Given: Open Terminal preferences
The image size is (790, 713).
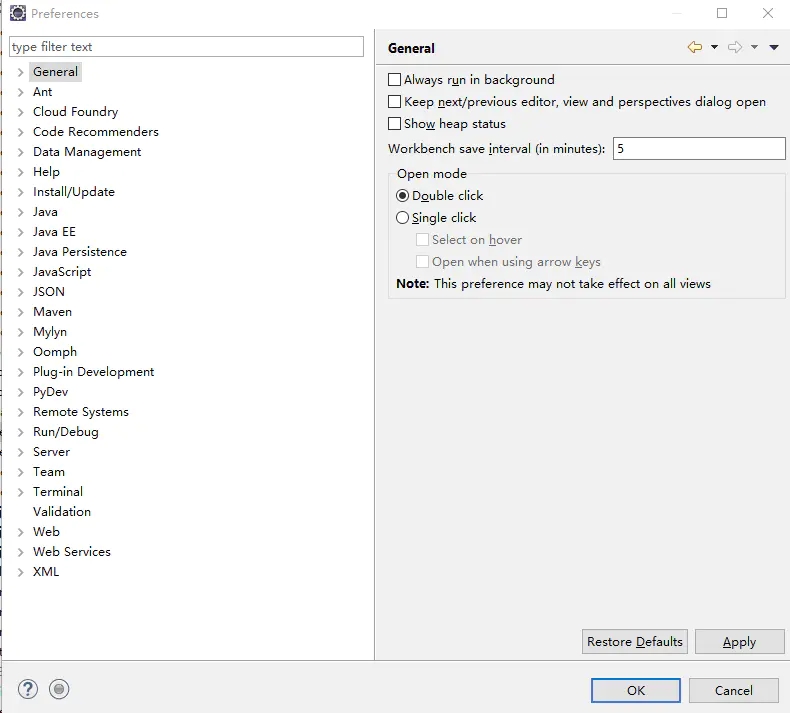Looking at the screenshot, I should [58, 492].
